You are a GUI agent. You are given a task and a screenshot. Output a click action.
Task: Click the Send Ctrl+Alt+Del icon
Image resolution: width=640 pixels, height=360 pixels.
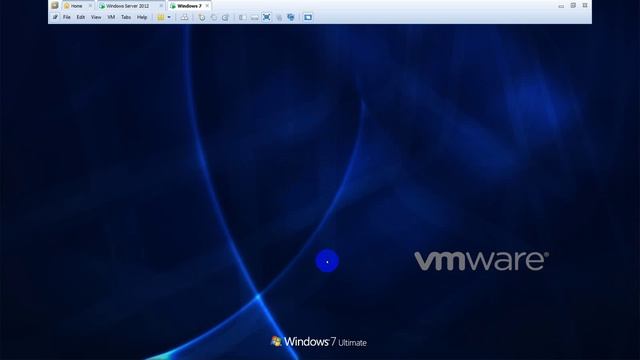[184, 17]
